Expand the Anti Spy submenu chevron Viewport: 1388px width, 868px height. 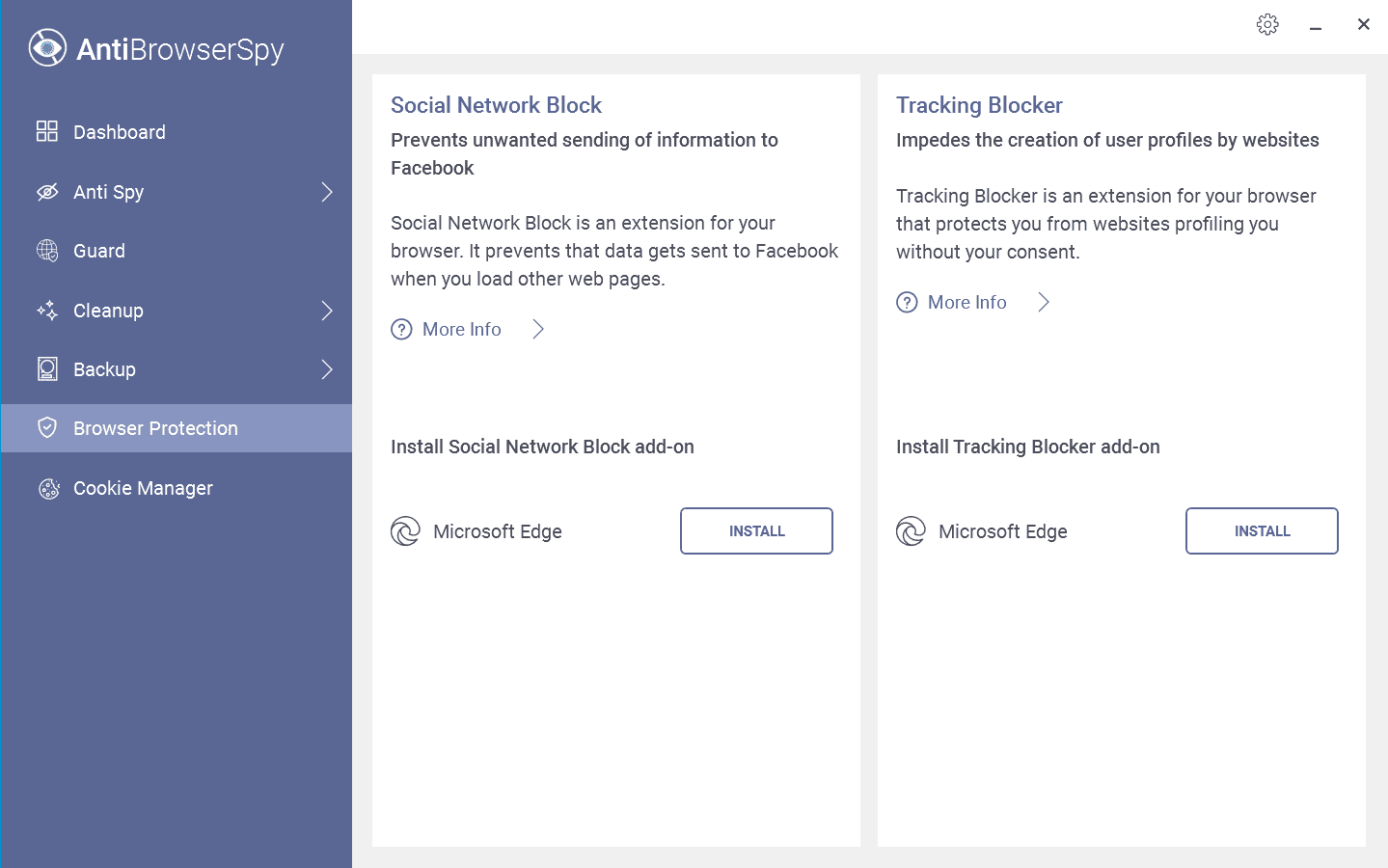pos(327,192)
